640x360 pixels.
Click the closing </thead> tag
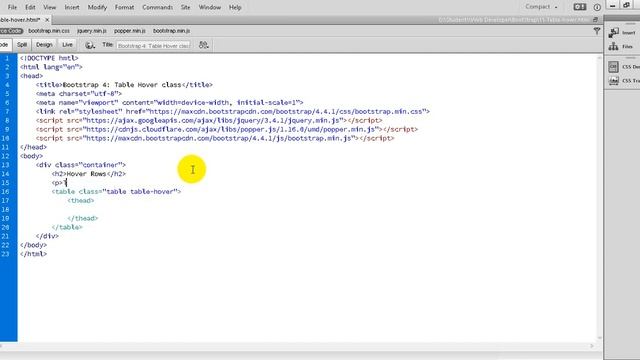[83, 218]
